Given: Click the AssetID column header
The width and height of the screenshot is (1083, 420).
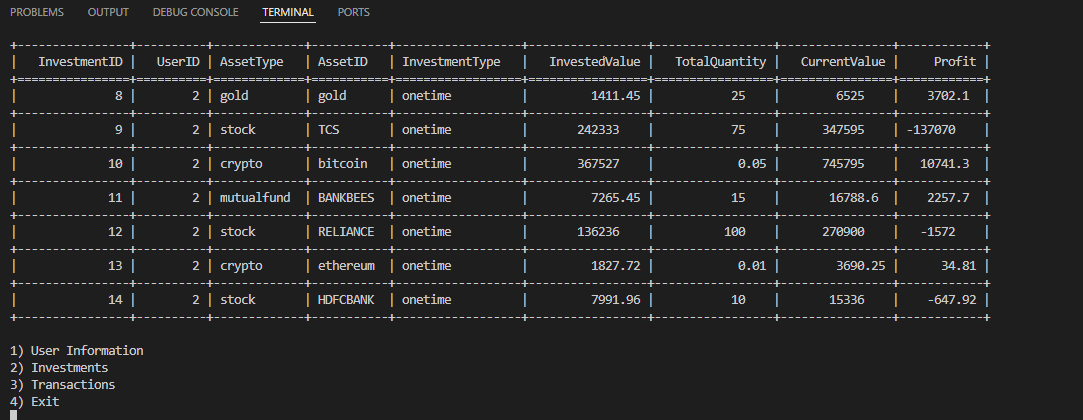Looking at the screenshot, I should [343, 61].
